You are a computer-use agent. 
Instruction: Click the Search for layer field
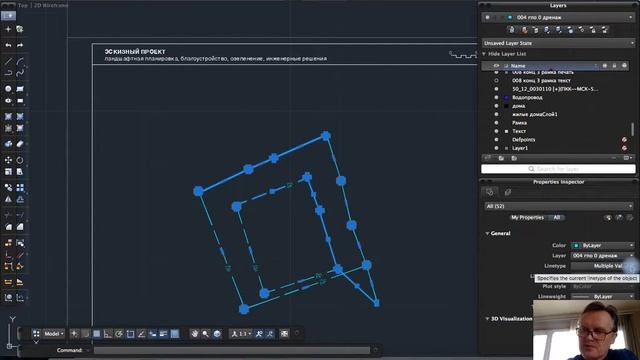click(558, 169)
